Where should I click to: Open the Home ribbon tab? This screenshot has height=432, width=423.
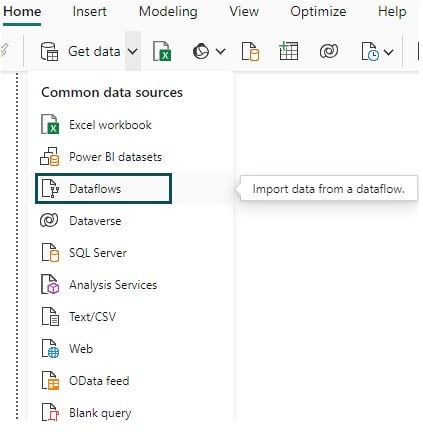pos(22,12)
